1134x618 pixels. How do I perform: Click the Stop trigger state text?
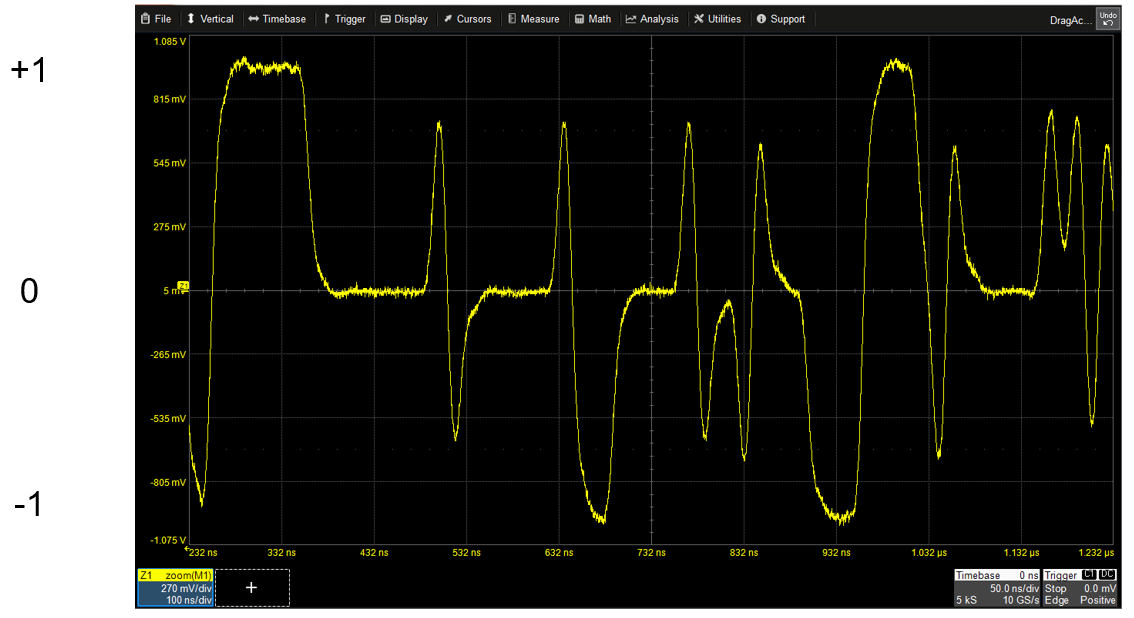[x=1055, y=588]
